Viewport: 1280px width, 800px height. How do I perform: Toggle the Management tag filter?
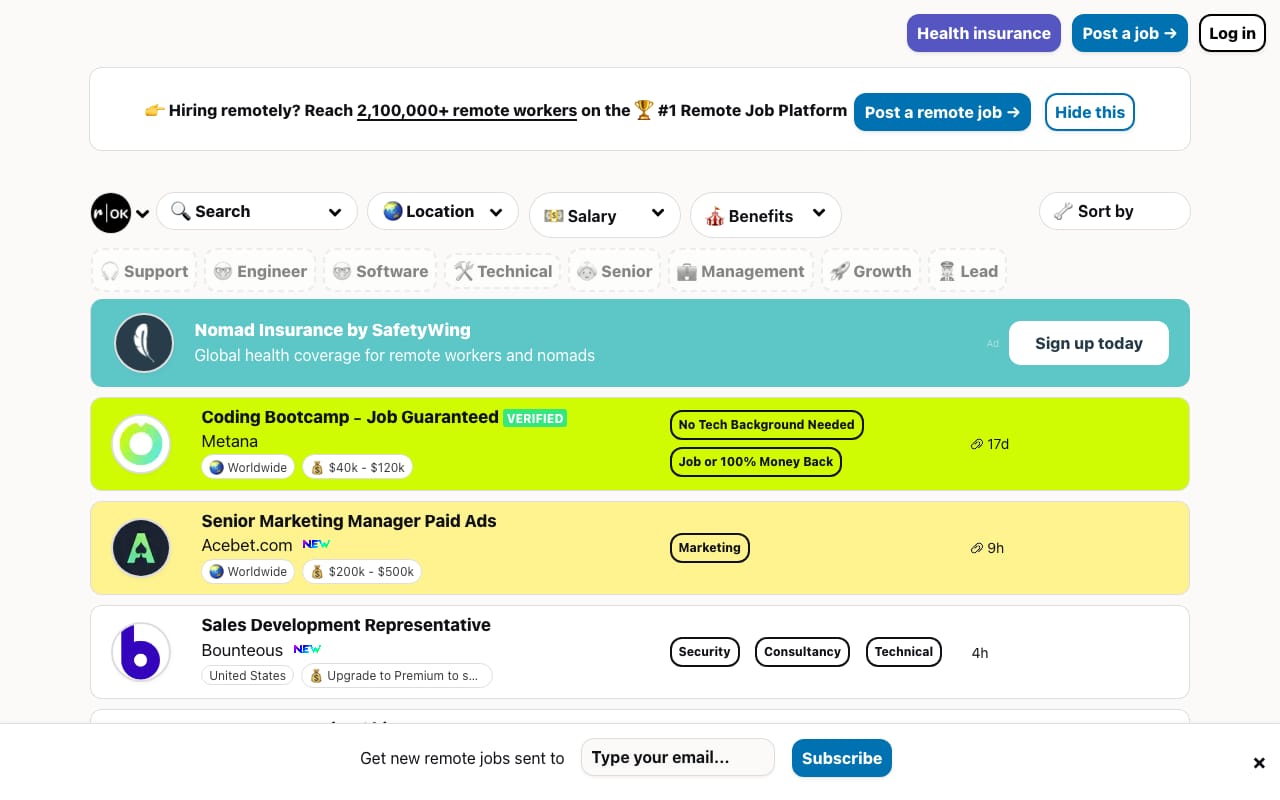pos(740,271)
